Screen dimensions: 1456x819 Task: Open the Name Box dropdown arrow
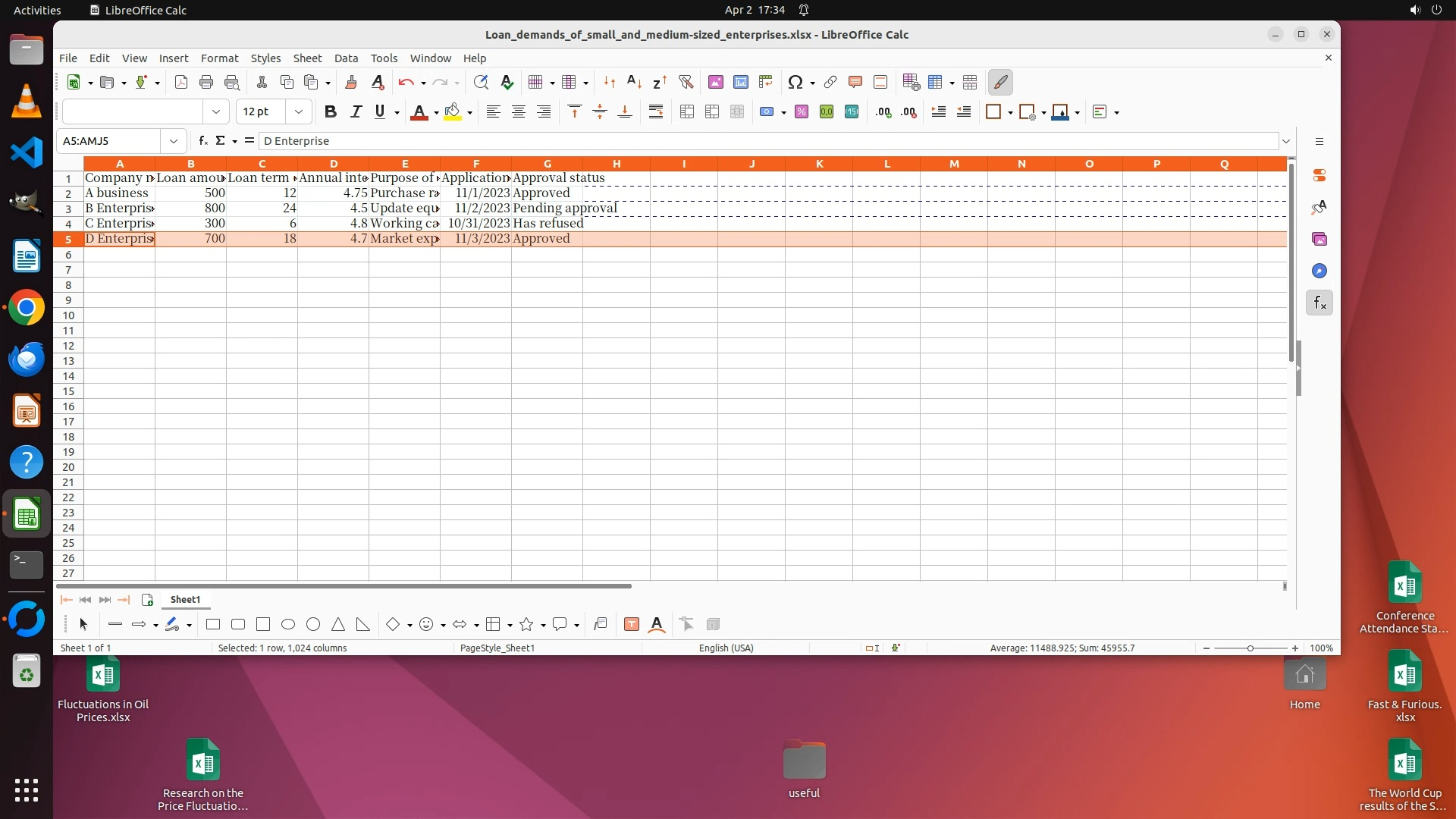tap(174, 141)
